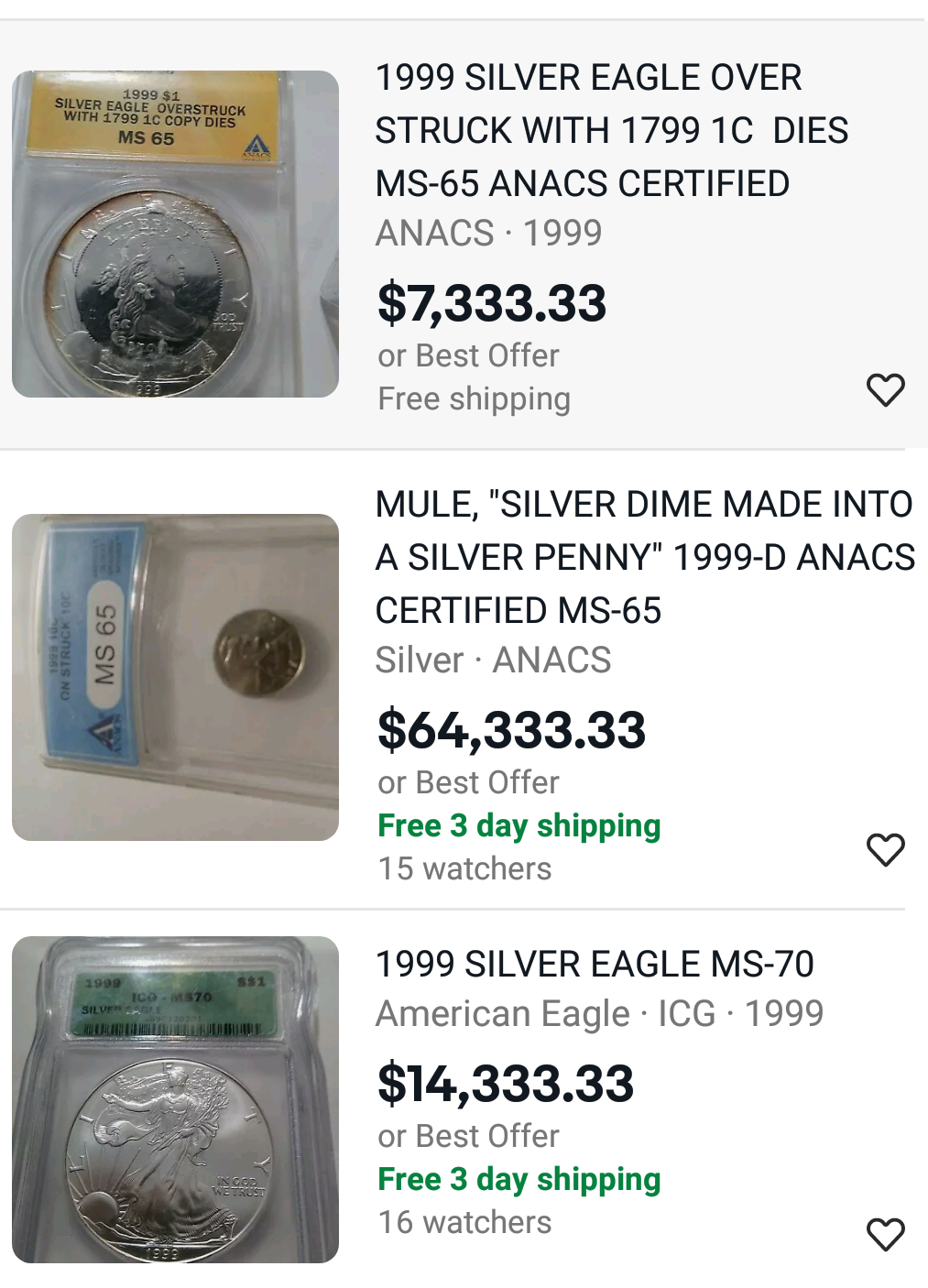Click the $7,333.33 price

[492, 303]
